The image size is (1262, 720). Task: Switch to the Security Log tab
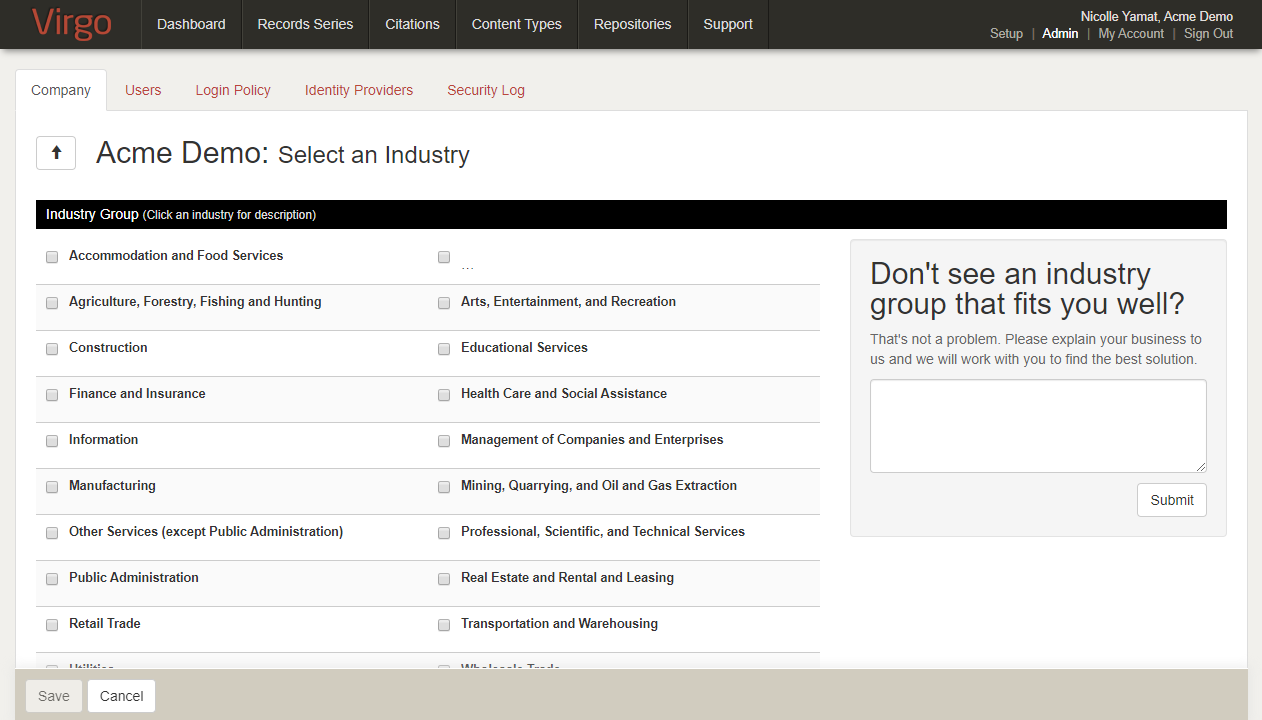pos(486,90)
